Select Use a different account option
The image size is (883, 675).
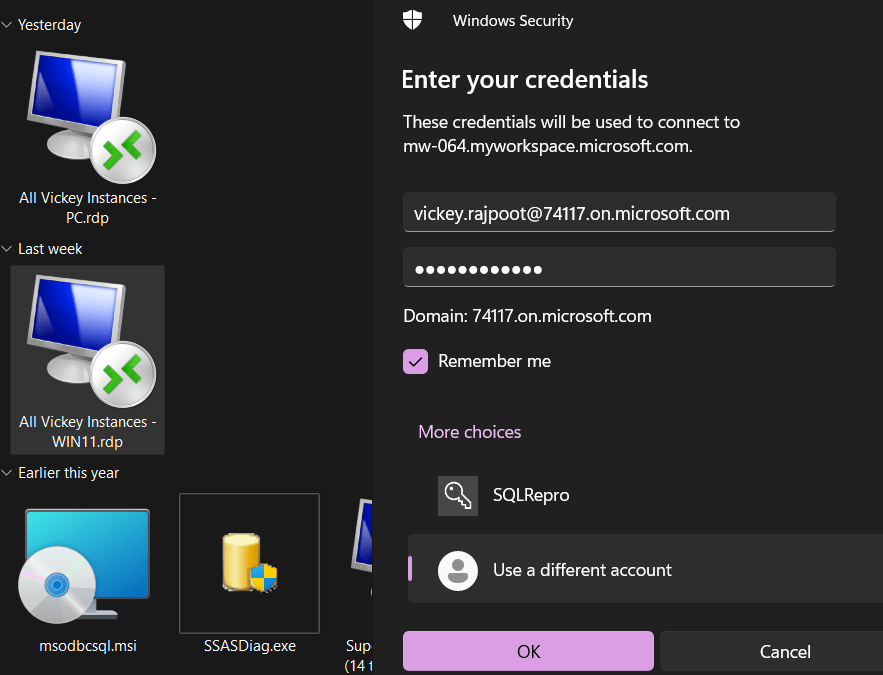pos(645,569)
